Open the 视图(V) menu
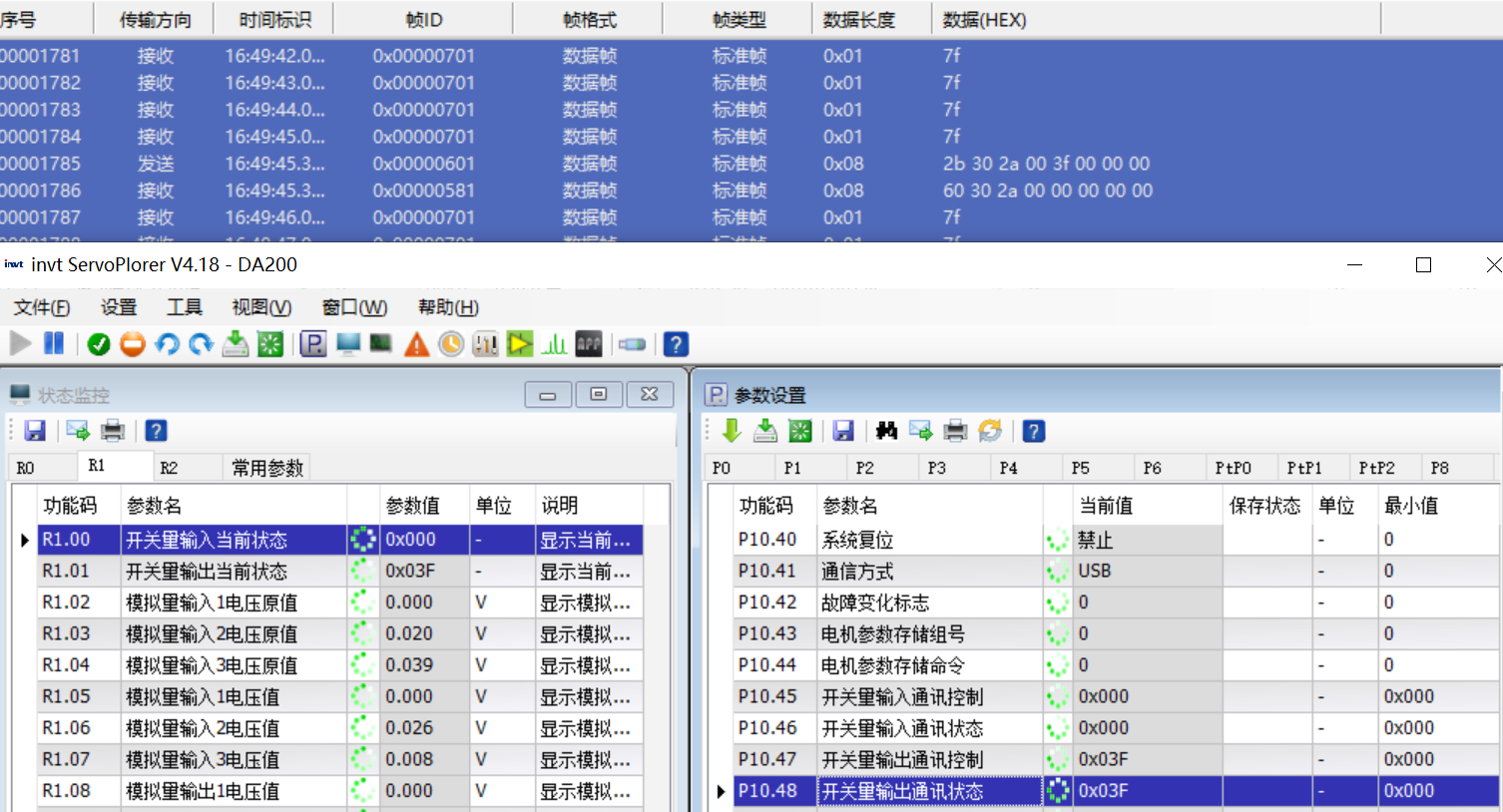The height and width of the screenshot is (812, 1503). pos(261,307)
